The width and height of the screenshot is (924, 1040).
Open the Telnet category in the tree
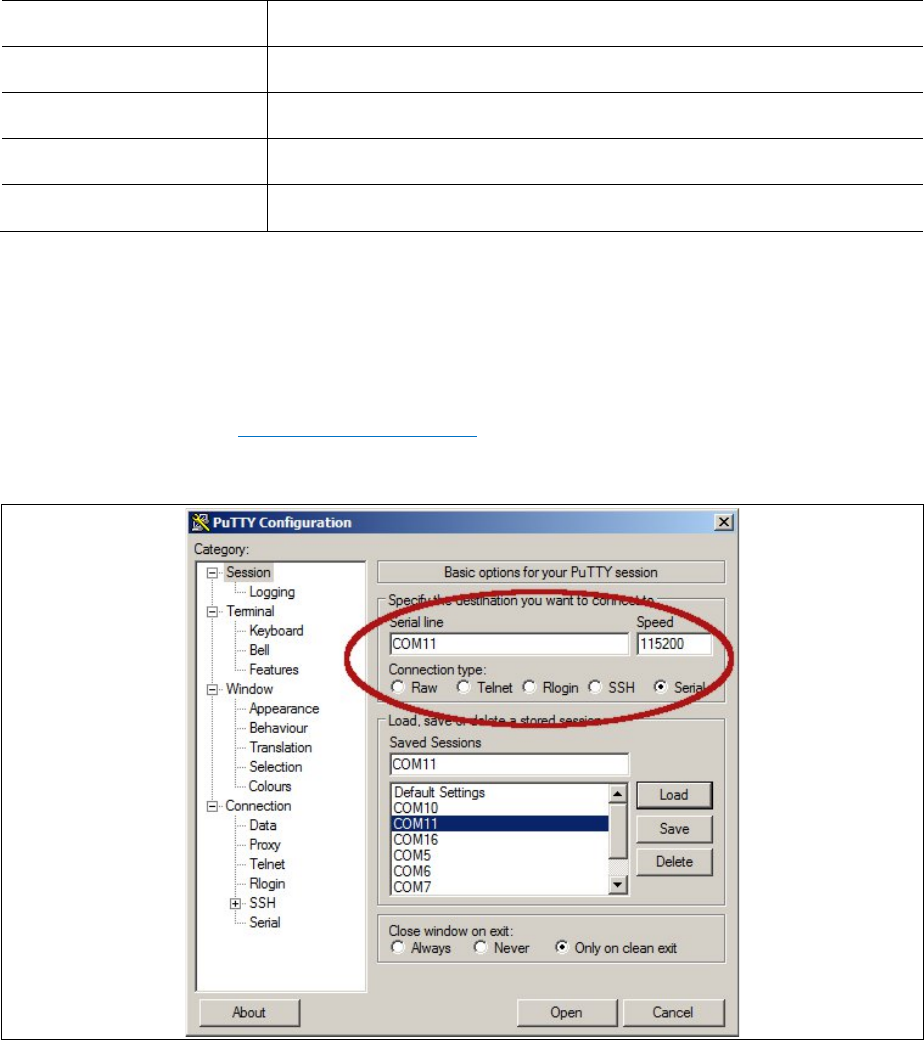(x=267, y=864)
